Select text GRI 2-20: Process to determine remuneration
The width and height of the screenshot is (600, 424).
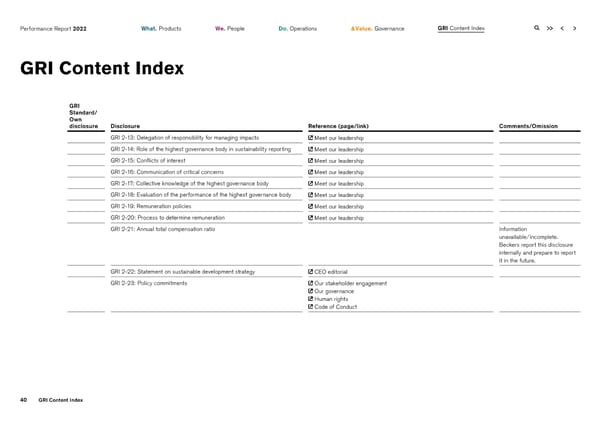pyautogui.click(x=168, y=218)
